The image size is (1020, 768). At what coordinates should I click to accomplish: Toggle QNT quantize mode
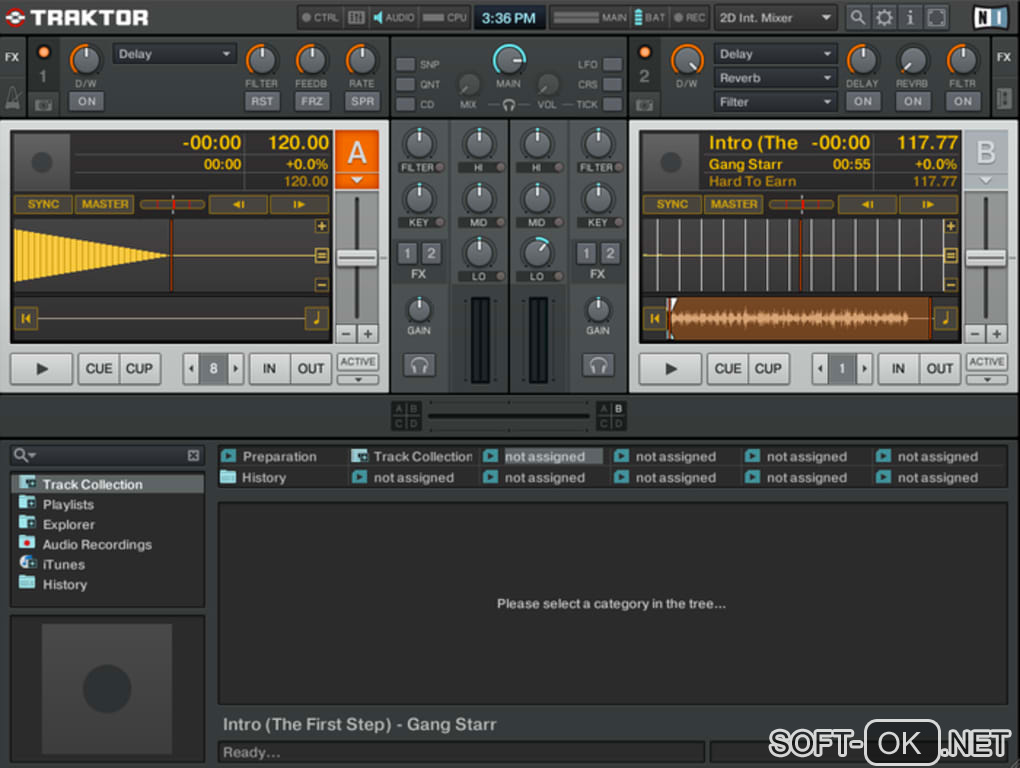(x=405, y=84)
